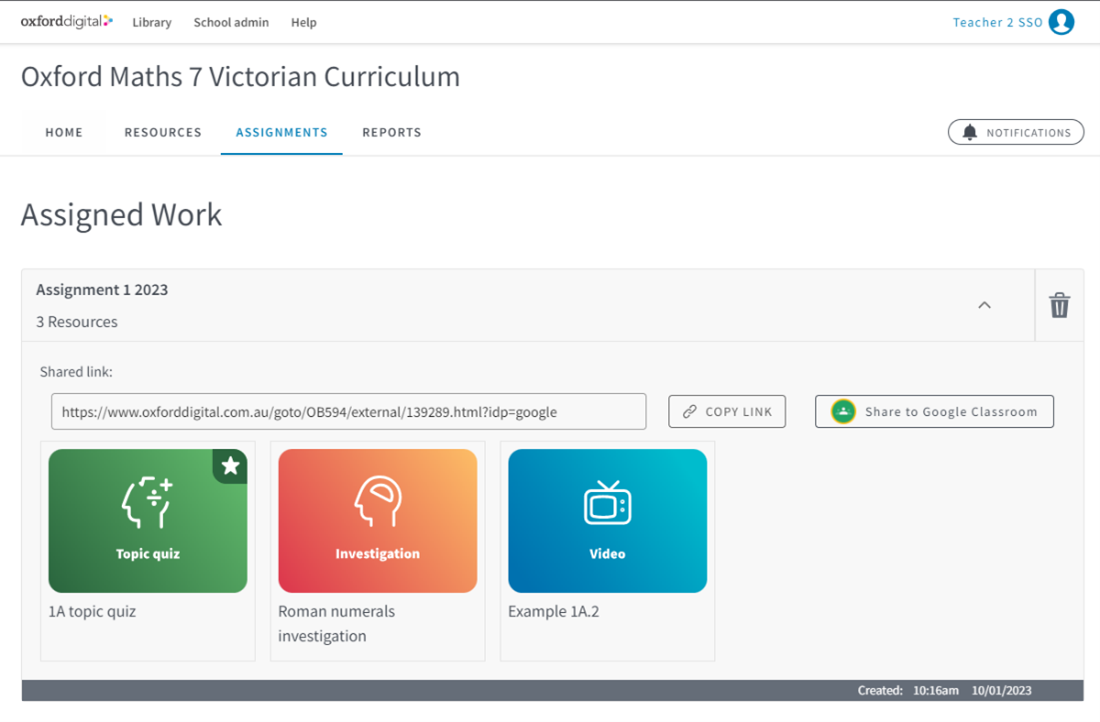
Task: Play the Video resource Example 1A.2
Action: pyautogui.click(x=607, y=519)
